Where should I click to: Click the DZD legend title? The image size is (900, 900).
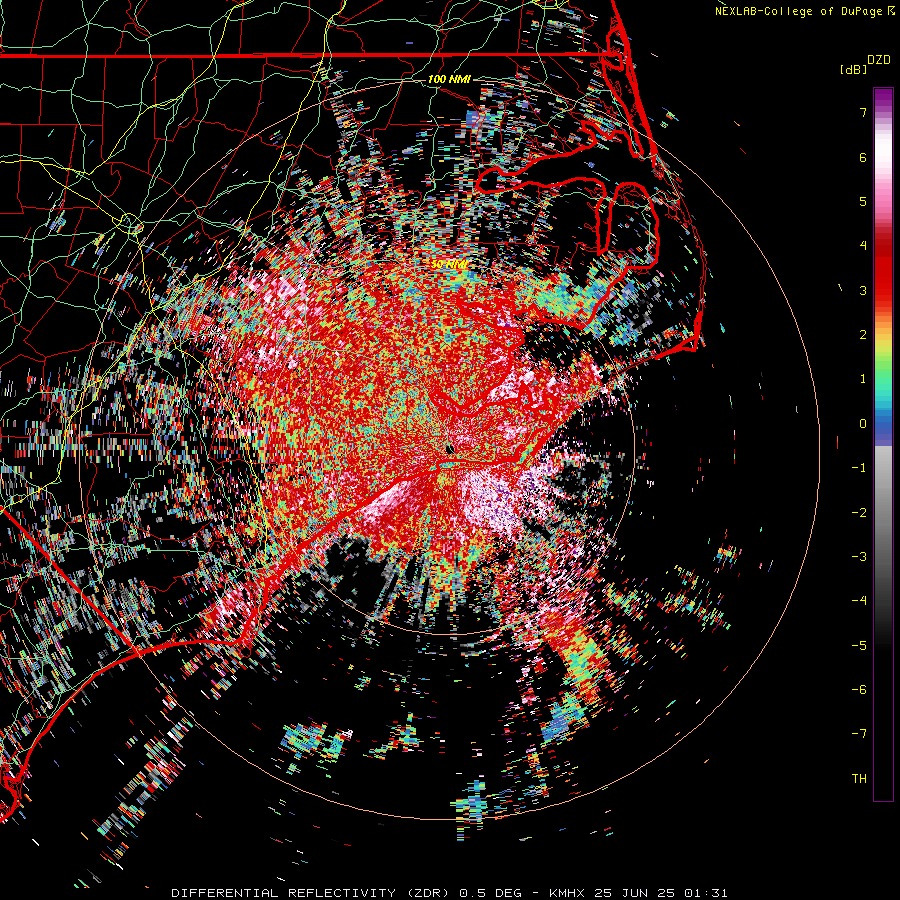tap(879, 60)
